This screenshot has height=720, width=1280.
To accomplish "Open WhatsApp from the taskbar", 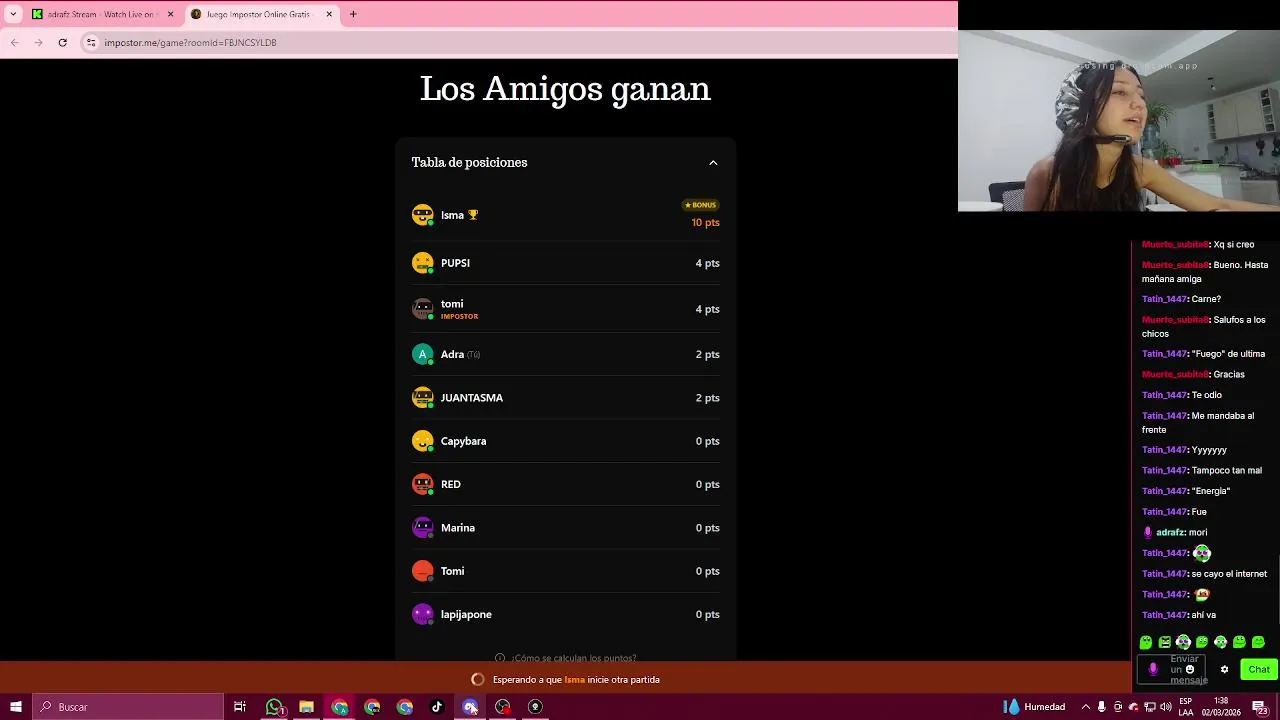I will [274, 707].
